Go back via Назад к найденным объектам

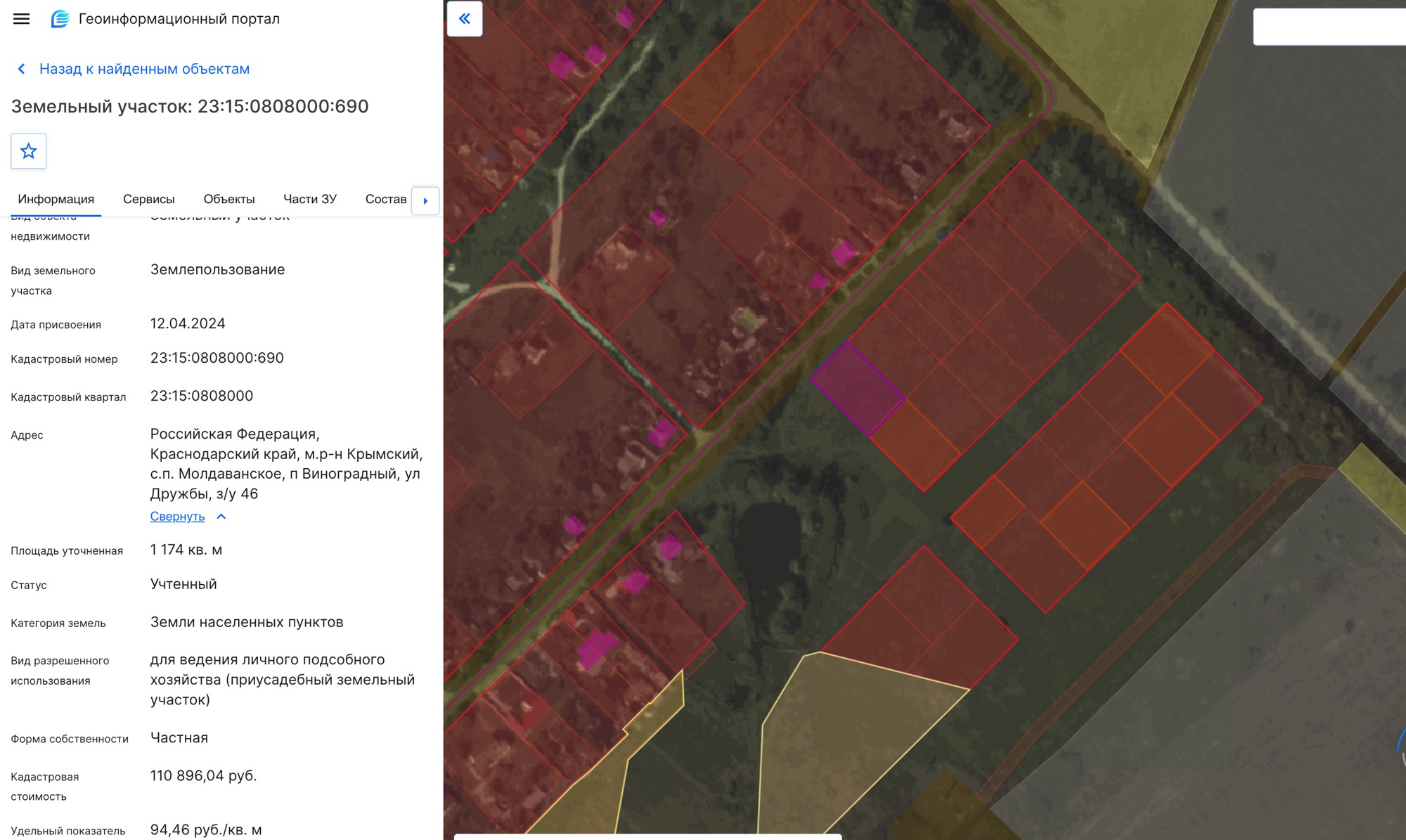tap(144, 69)
